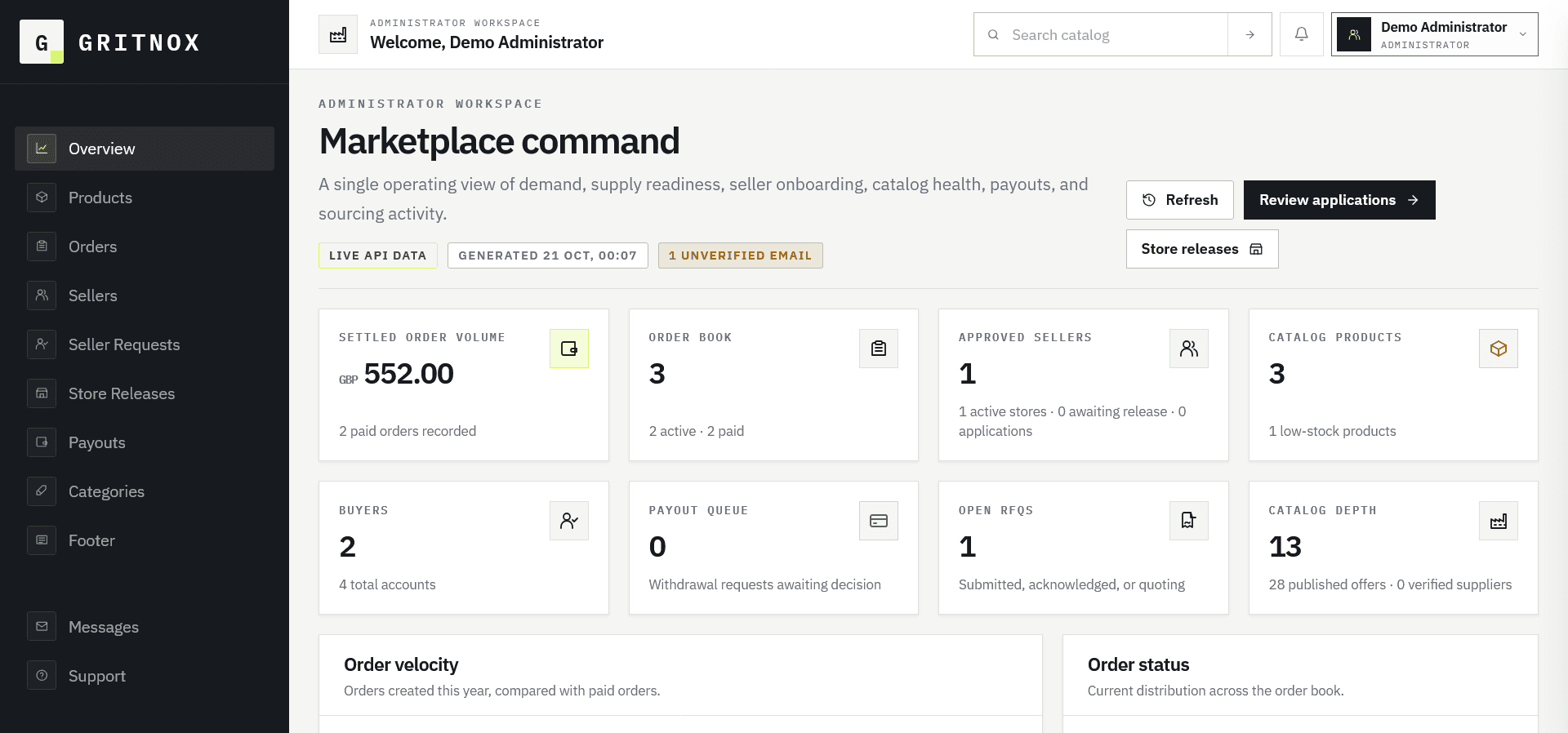Image resolution: width=1568 pixels, height=733 pixels.
Task: Click "1 low-stock products" text
Action: tap(1333, 431)
